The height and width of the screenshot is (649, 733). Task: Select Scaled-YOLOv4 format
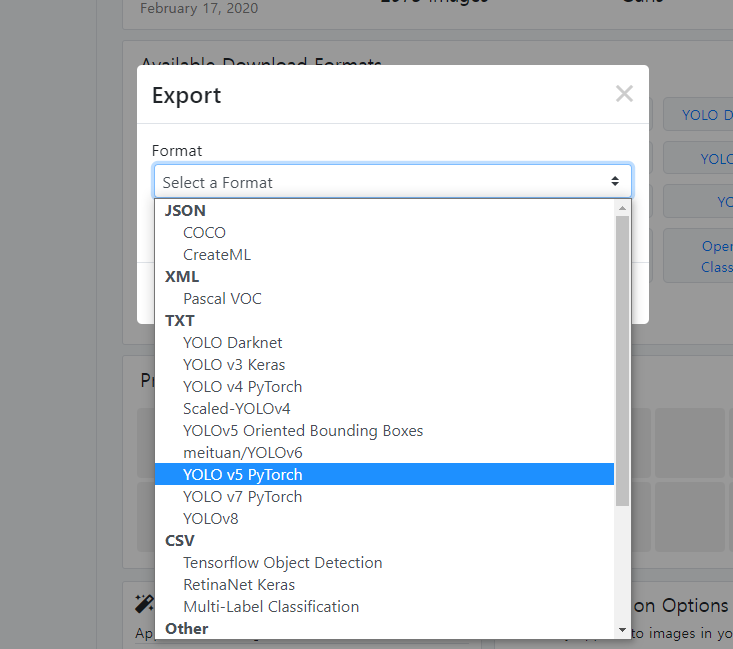[x=384, y=408]
